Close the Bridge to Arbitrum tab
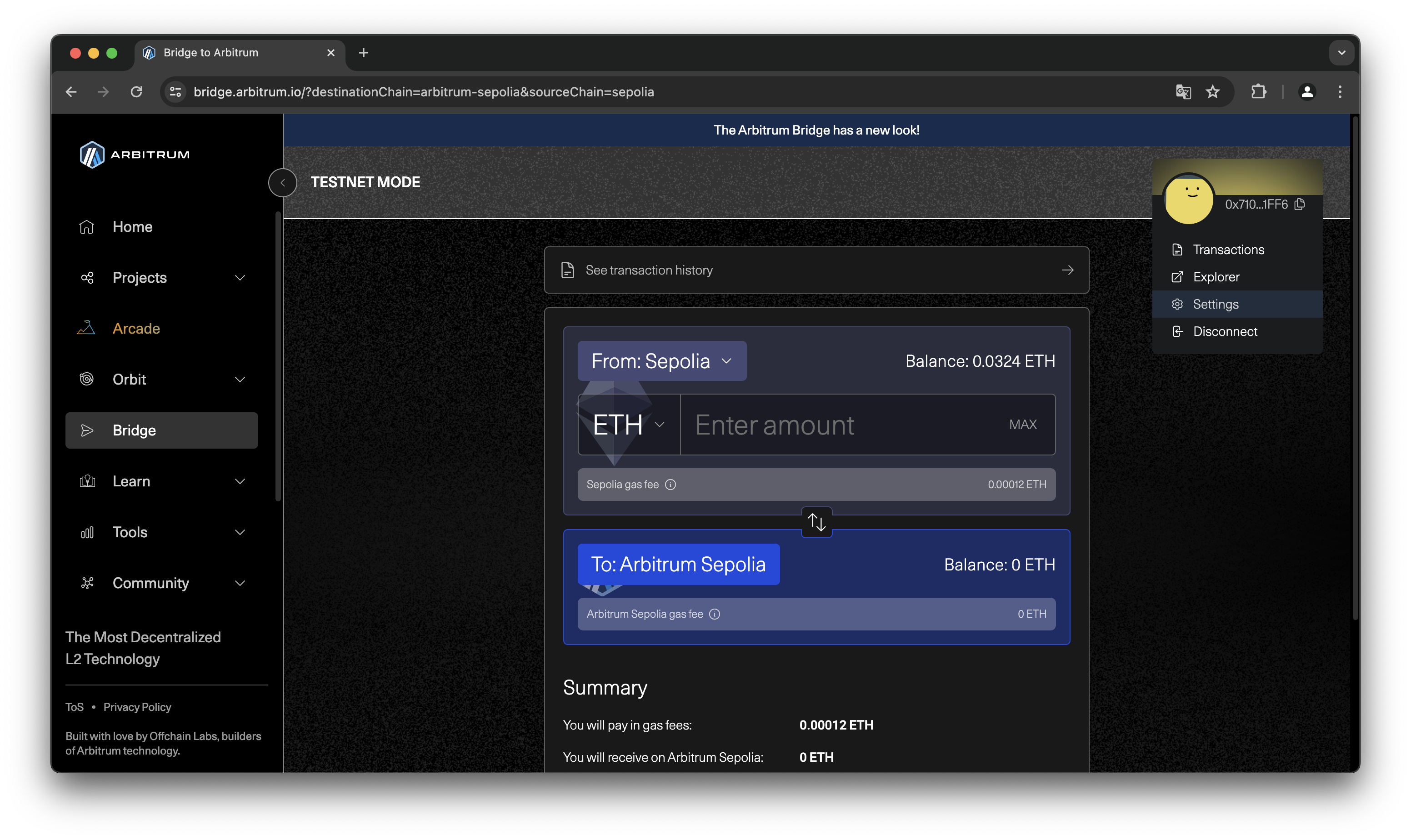Screen dimensions: 1411x840 coord(331,53)
